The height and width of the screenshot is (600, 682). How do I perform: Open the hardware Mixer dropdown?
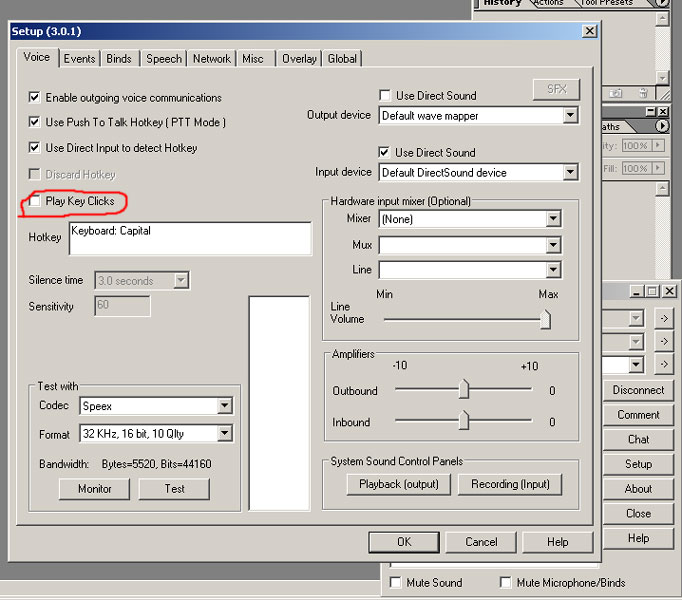[x=552, y=219]
